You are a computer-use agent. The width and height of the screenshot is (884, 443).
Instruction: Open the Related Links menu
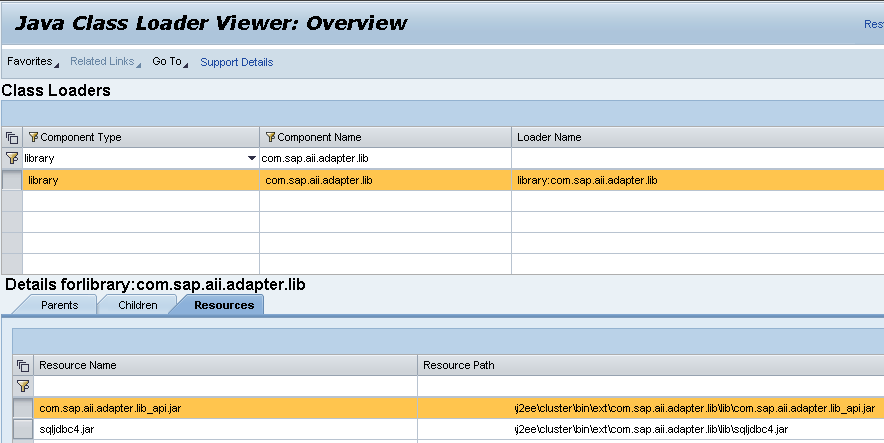point(105,61)
